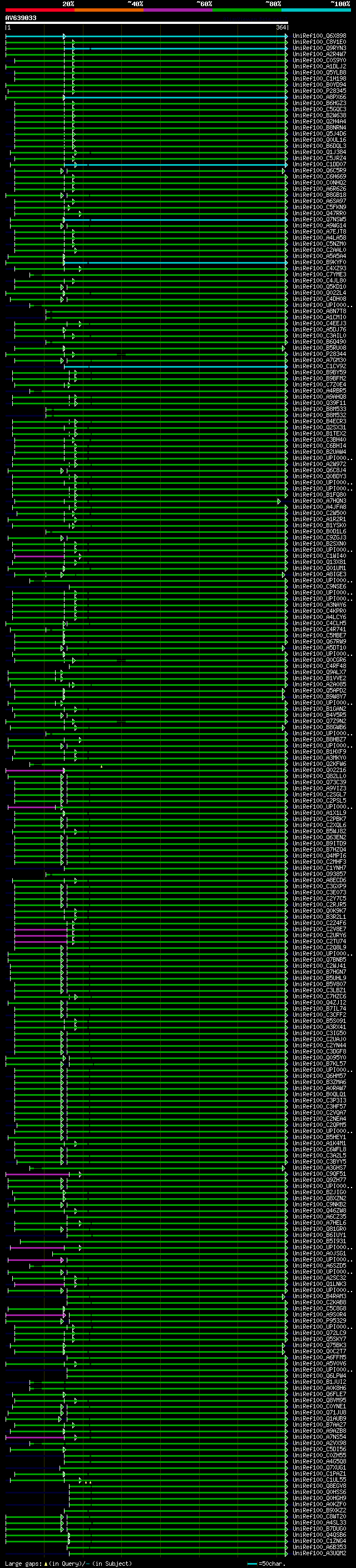Select the UniRef100_A7HEL6 label
Image resolution: width=356 pixels, height=1568 pixels.
pos(319,1224)
